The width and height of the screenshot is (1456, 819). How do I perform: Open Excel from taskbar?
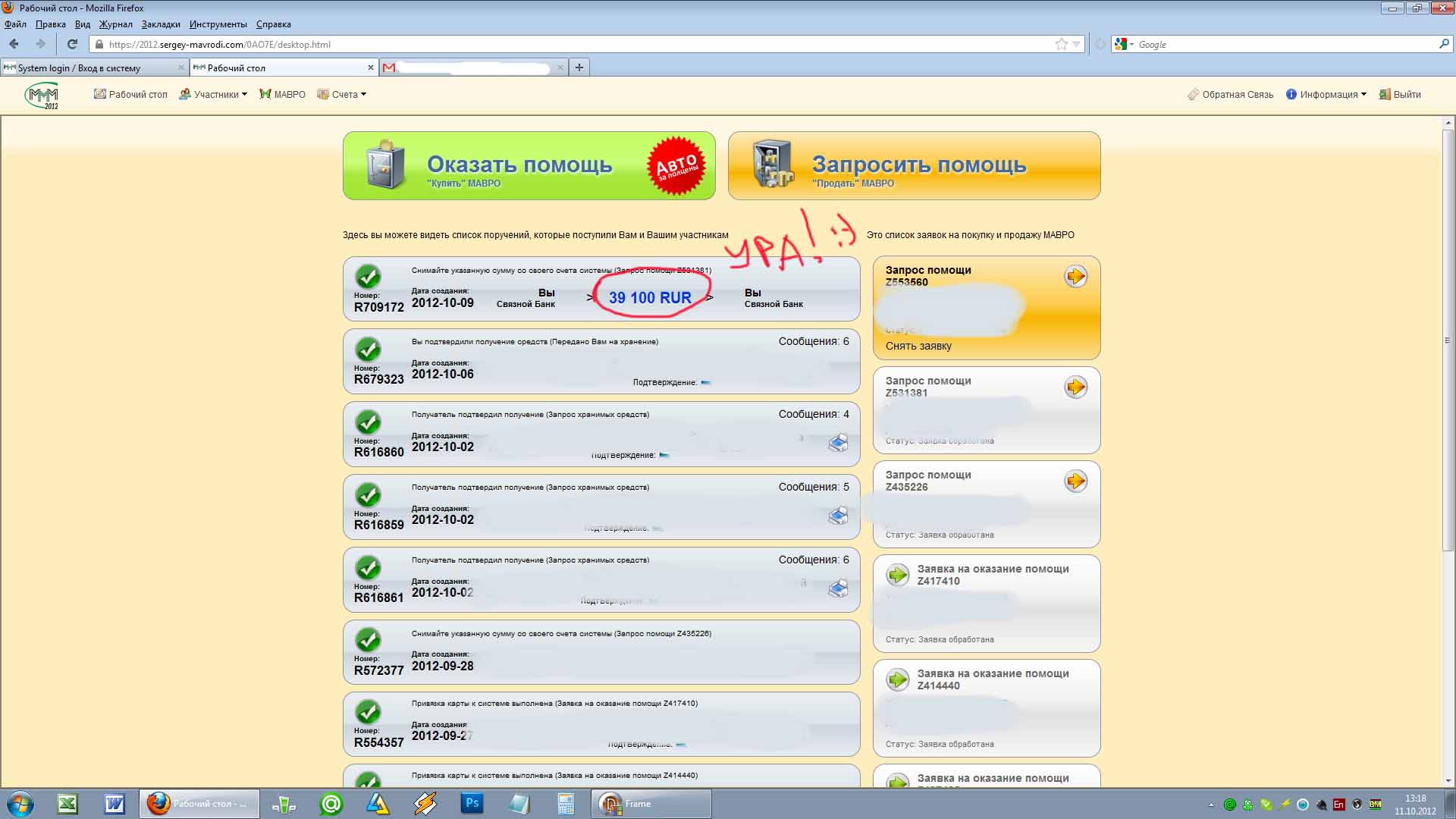[x=67, y=804]
